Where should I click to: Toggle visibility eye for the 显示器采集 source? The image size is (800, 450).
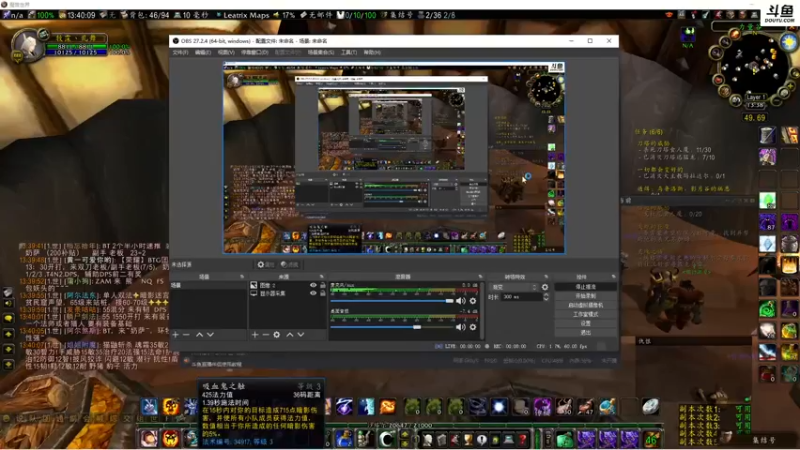[x=313, y=293]
